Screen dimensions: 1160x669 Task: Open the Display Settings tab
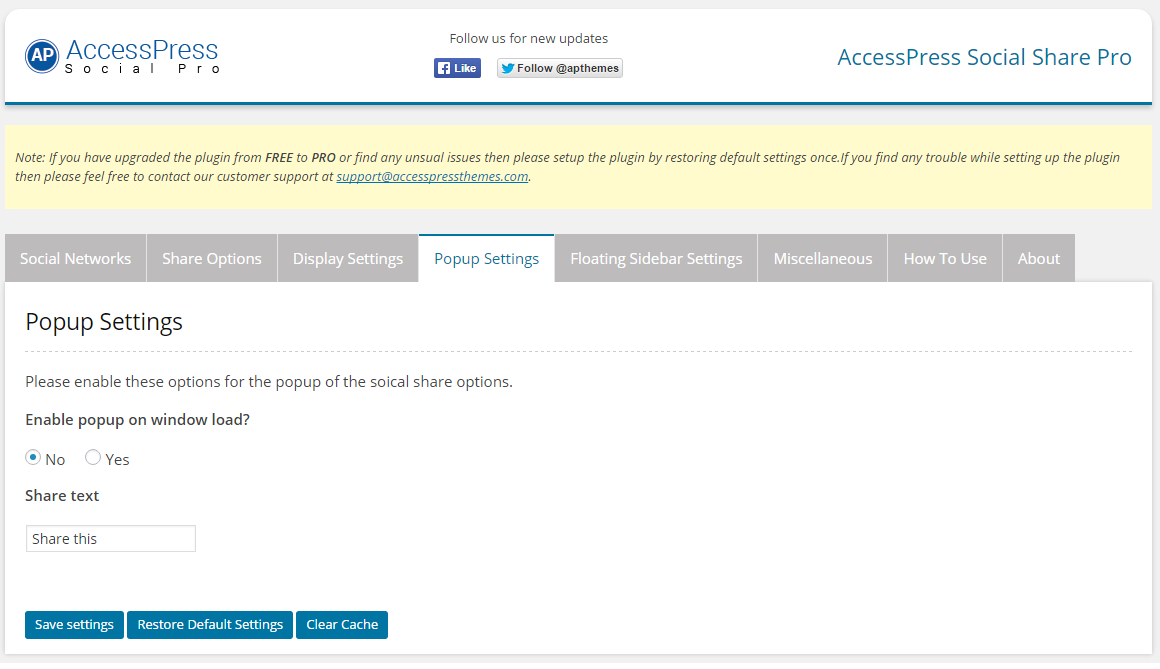tap(348, 258)
